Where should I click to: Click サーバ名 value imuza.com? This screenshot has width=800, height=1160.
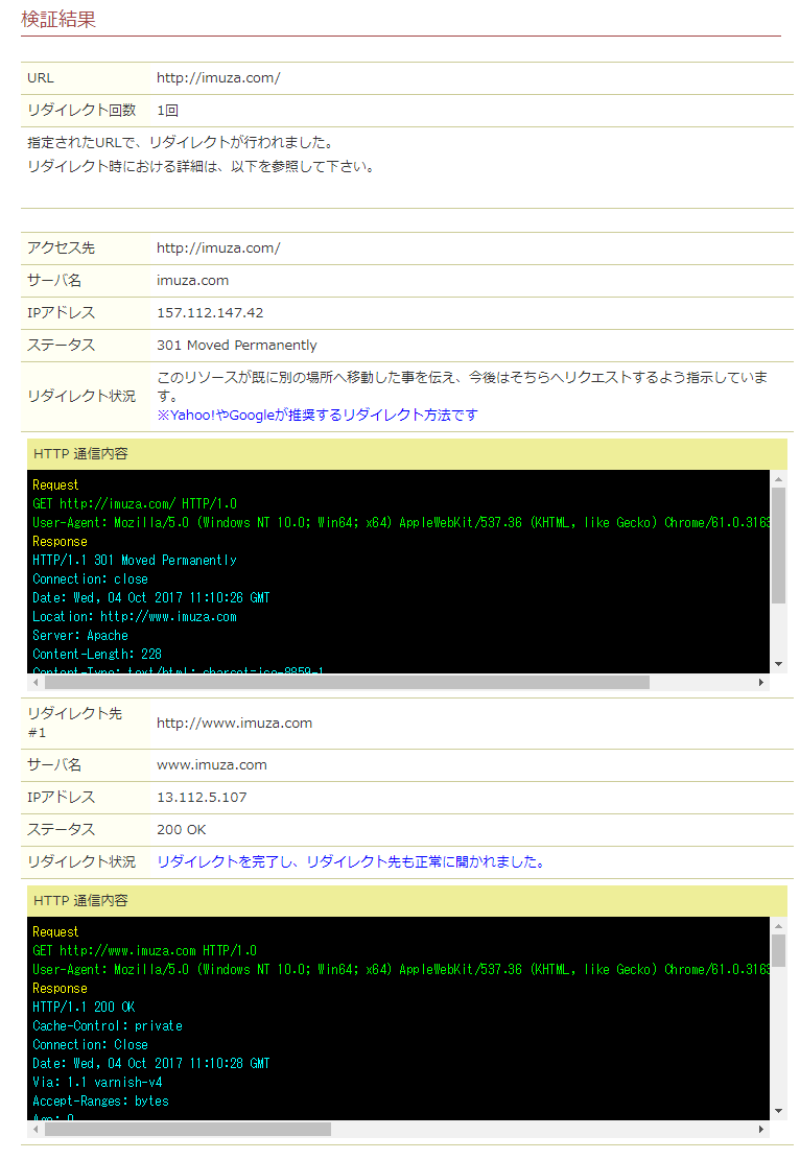pos(192,280)
